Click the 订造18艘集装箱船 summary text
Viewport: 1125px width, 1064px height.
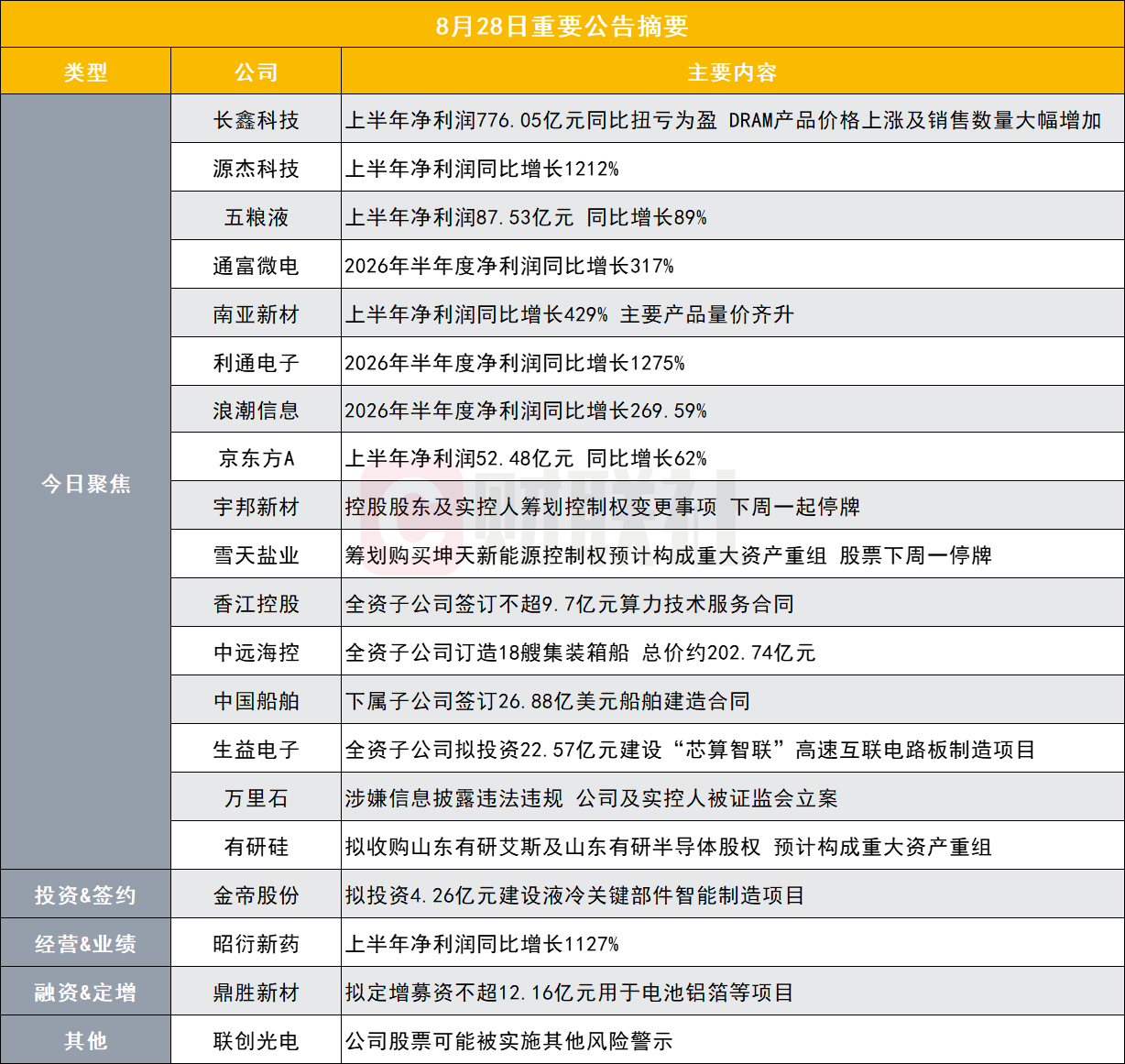point(581,653)
